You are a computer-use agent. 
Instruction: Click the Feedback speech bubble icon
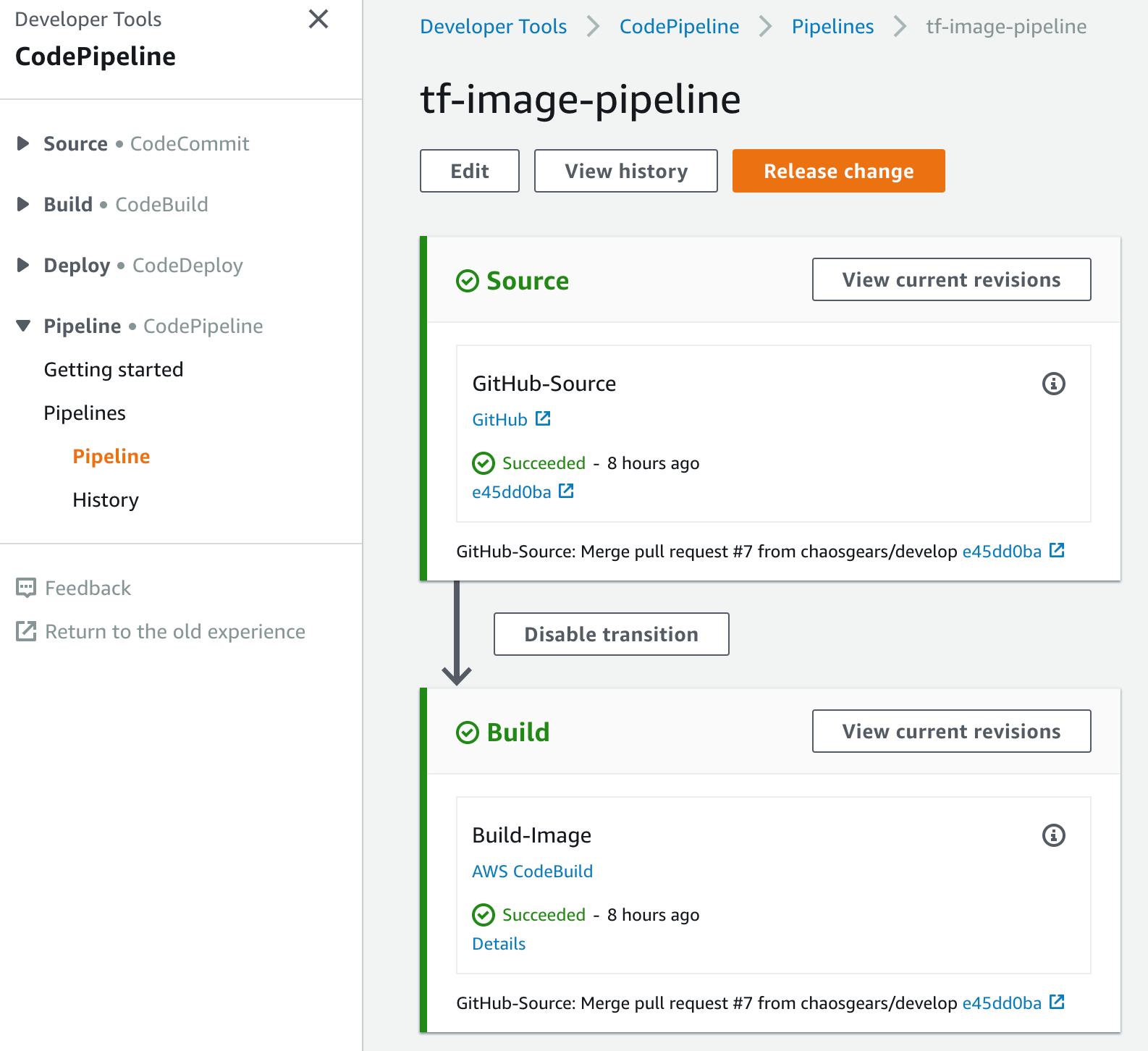click(x=26, y=588)
